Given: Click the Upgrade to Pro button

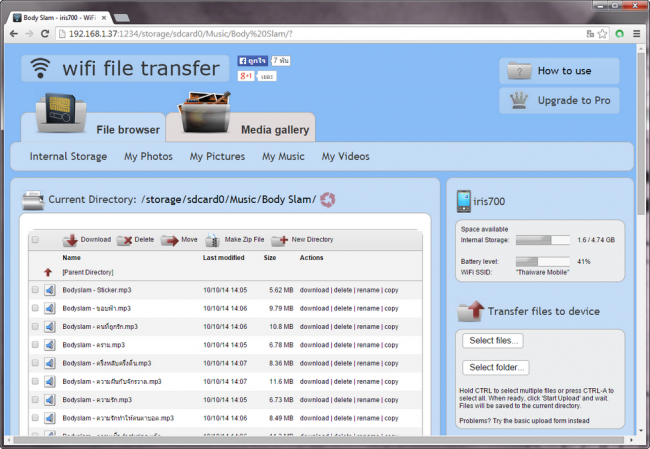Looking at the screenshot, I should point(559,100).
